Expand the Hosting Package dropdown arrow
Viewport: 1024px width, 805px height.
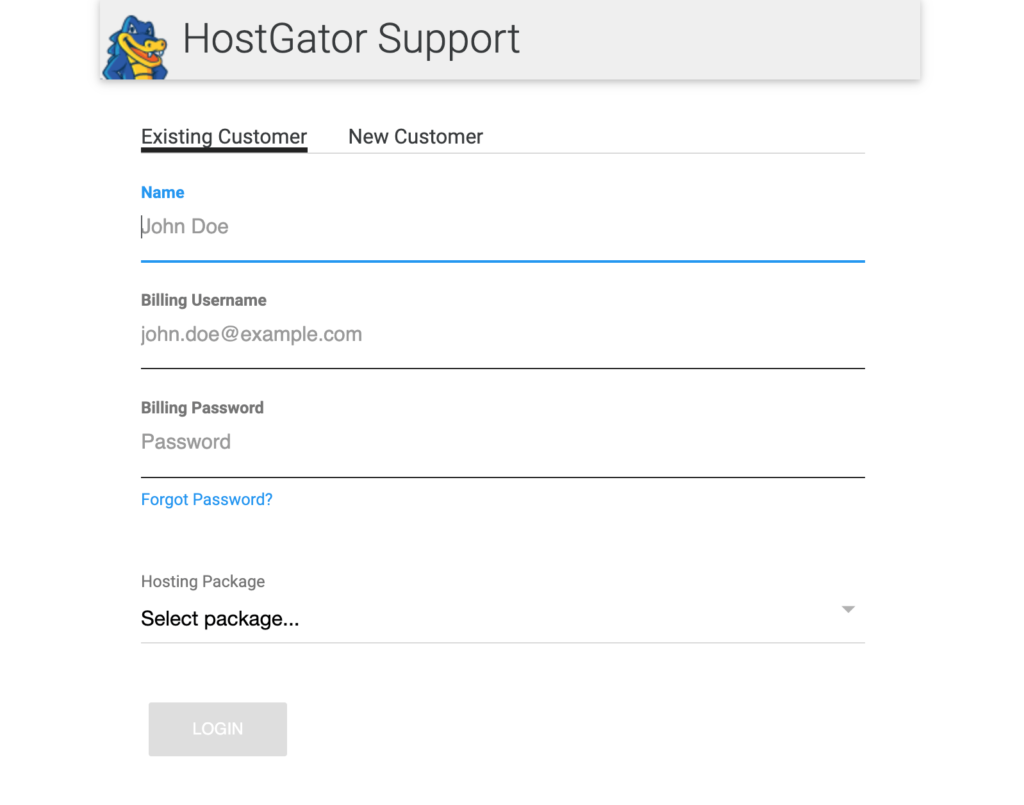(x=848, y=609)
